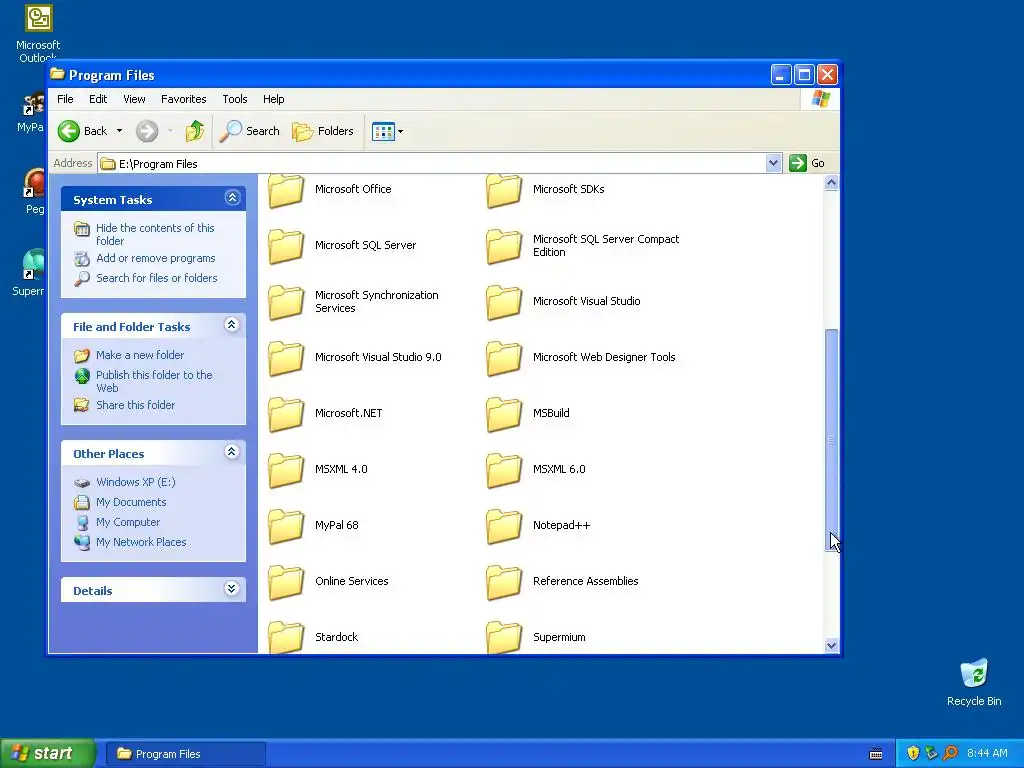
Task: Open the Views icon in toolbar
Action: coord(383,131)
